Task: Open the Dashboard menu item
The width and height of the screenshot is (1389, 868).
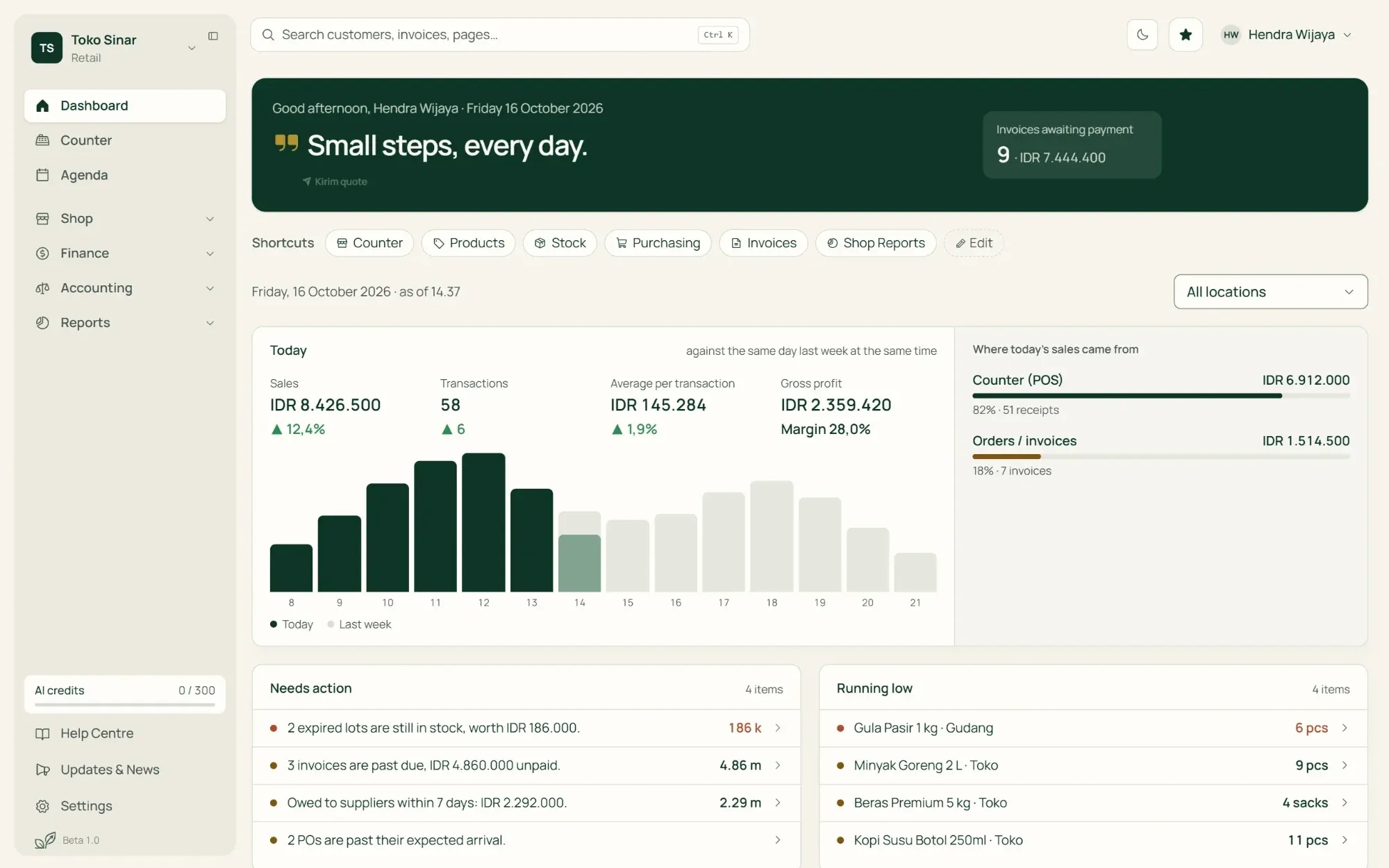Action: (x=125, y=106)
